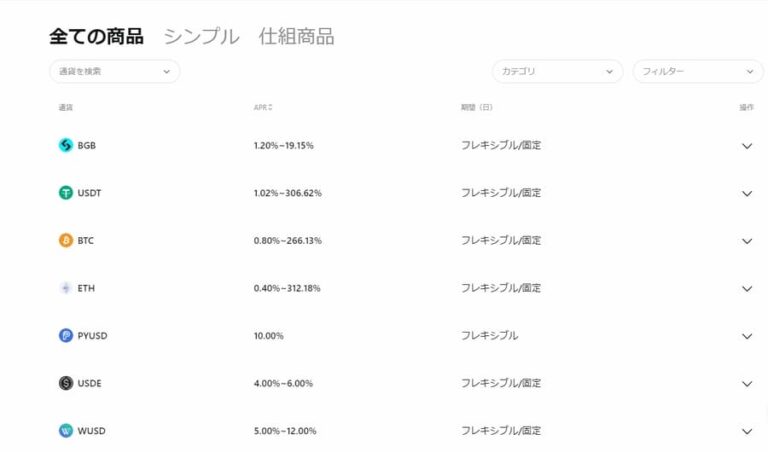Open the フィルター dropdown
The image size is (768, 452).
pos(698,72)
